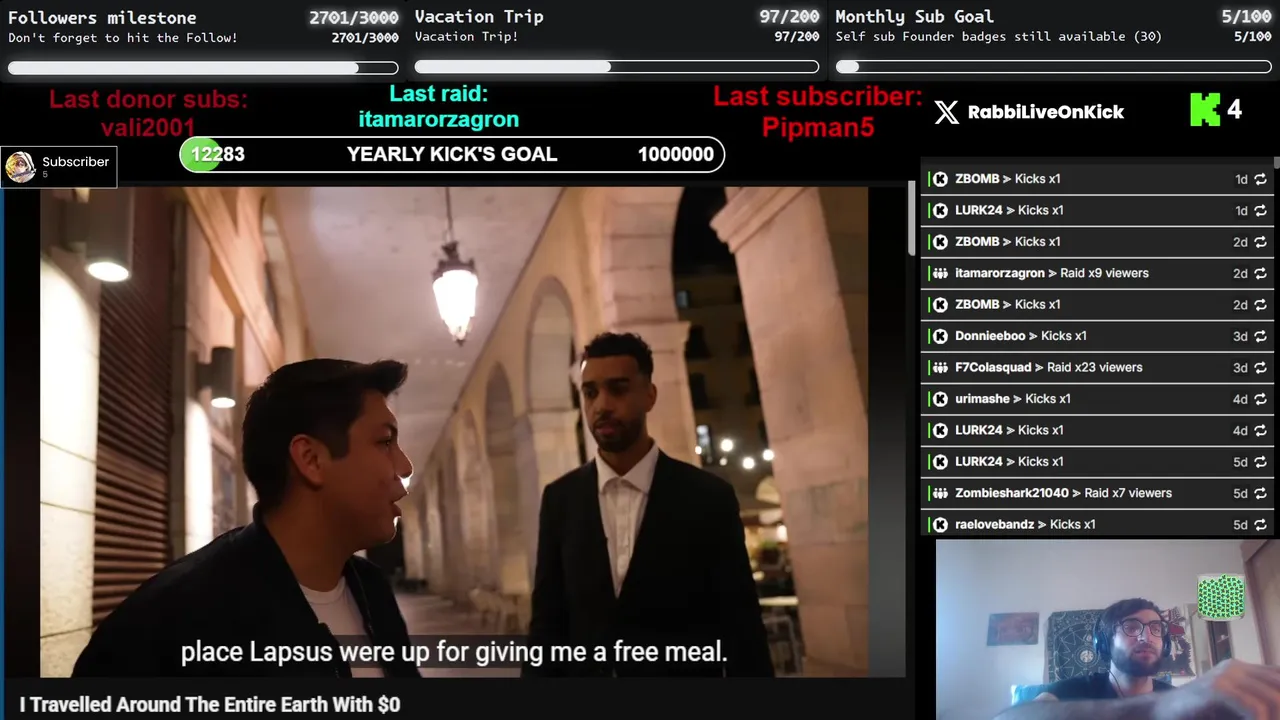Click the Kick icon beside Donnieeboo entry

[x=940, y=336]
